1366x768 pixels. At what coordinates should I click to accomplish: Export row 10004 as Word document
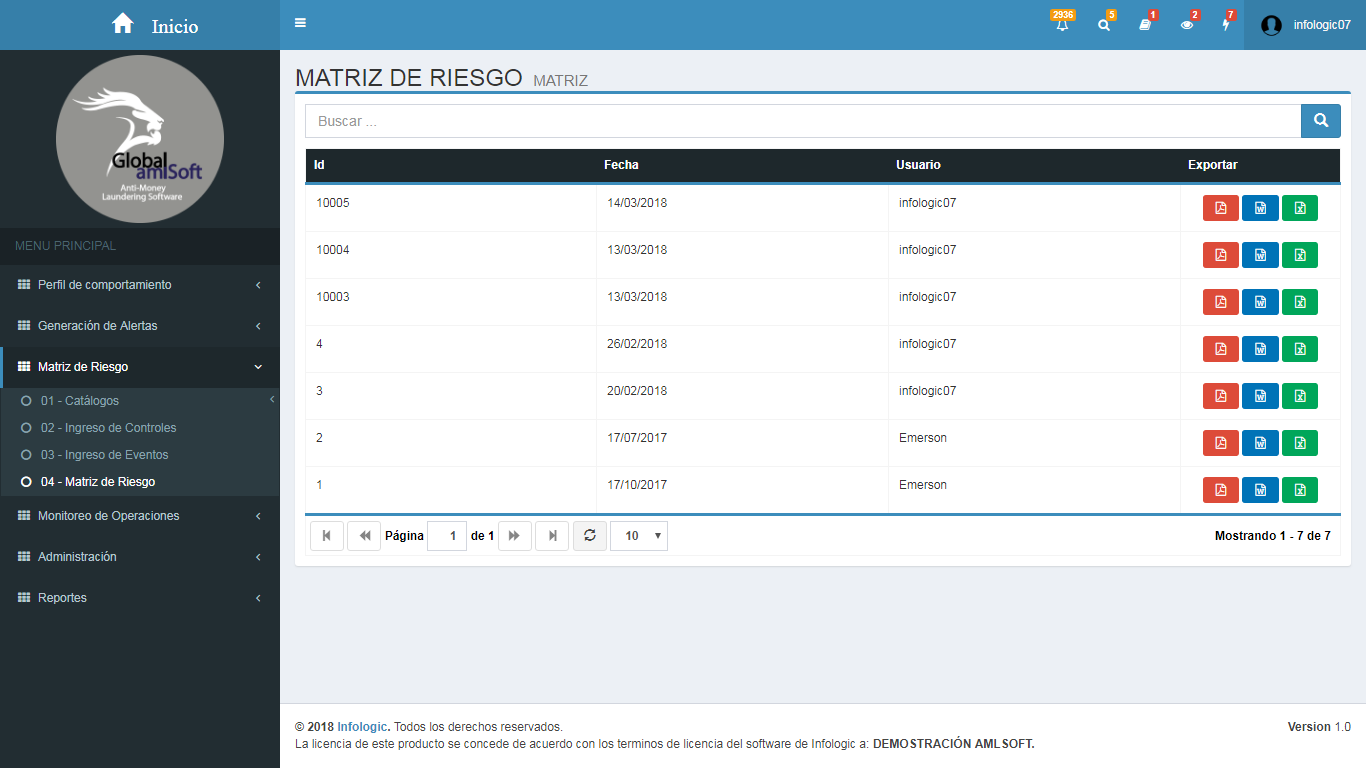point(1260,255)
